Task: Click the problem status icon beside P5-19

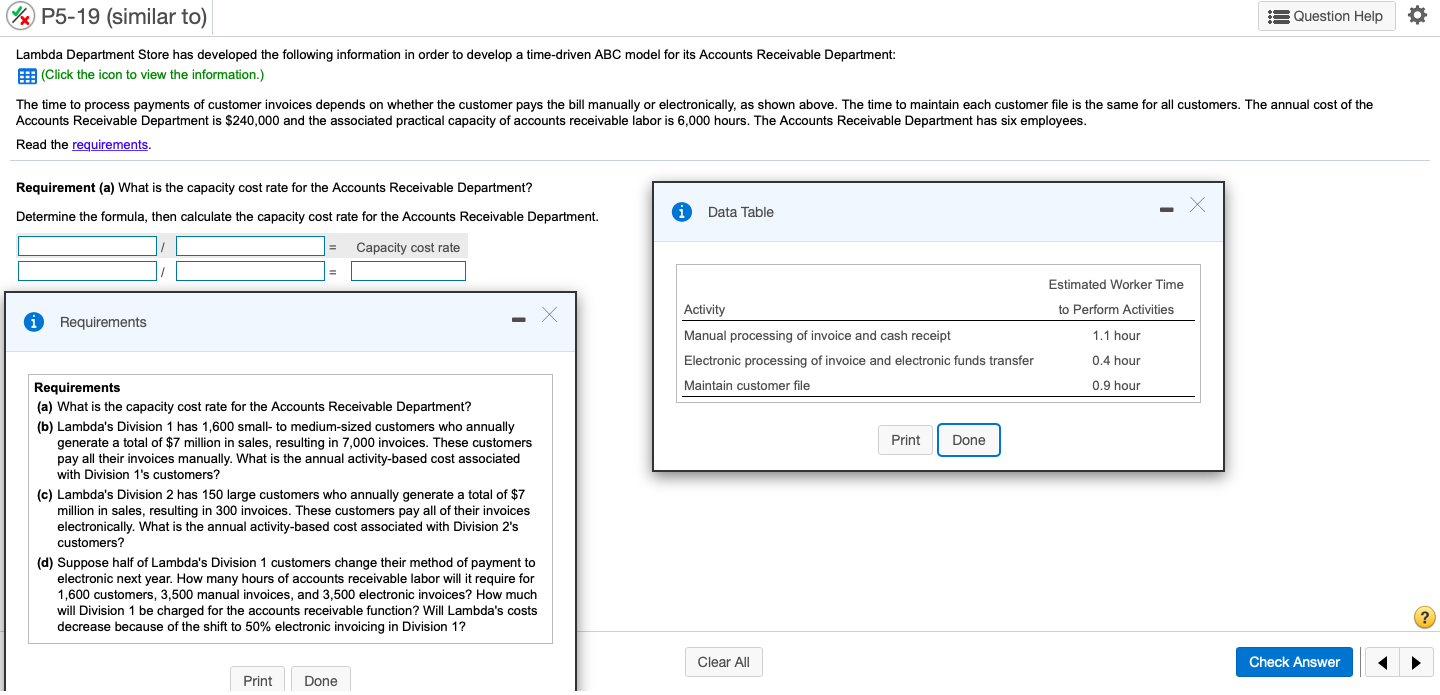Action: coord(22,16)
